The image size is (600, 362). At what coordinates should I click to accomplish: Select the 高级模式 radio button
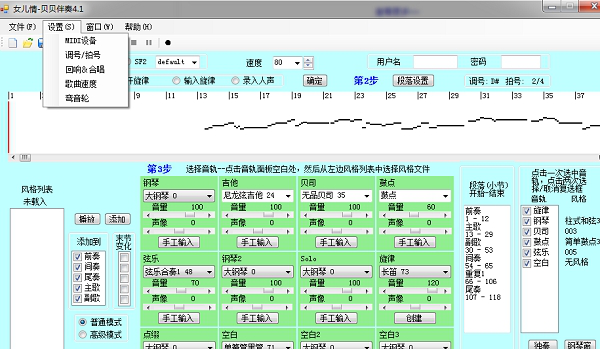click(x=82, y=335)
